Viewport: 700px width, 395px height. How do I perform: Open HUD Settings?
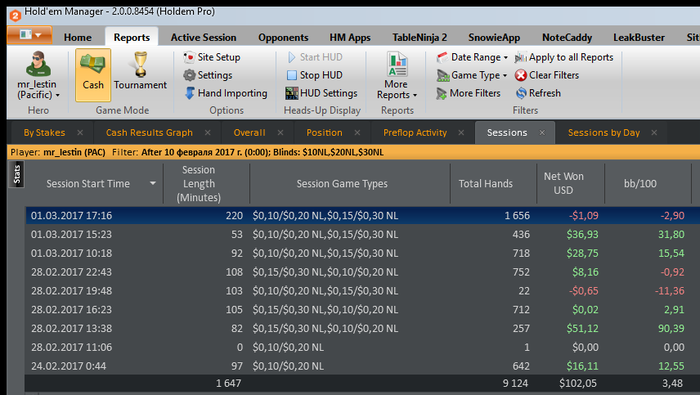(x=322, y=93)
